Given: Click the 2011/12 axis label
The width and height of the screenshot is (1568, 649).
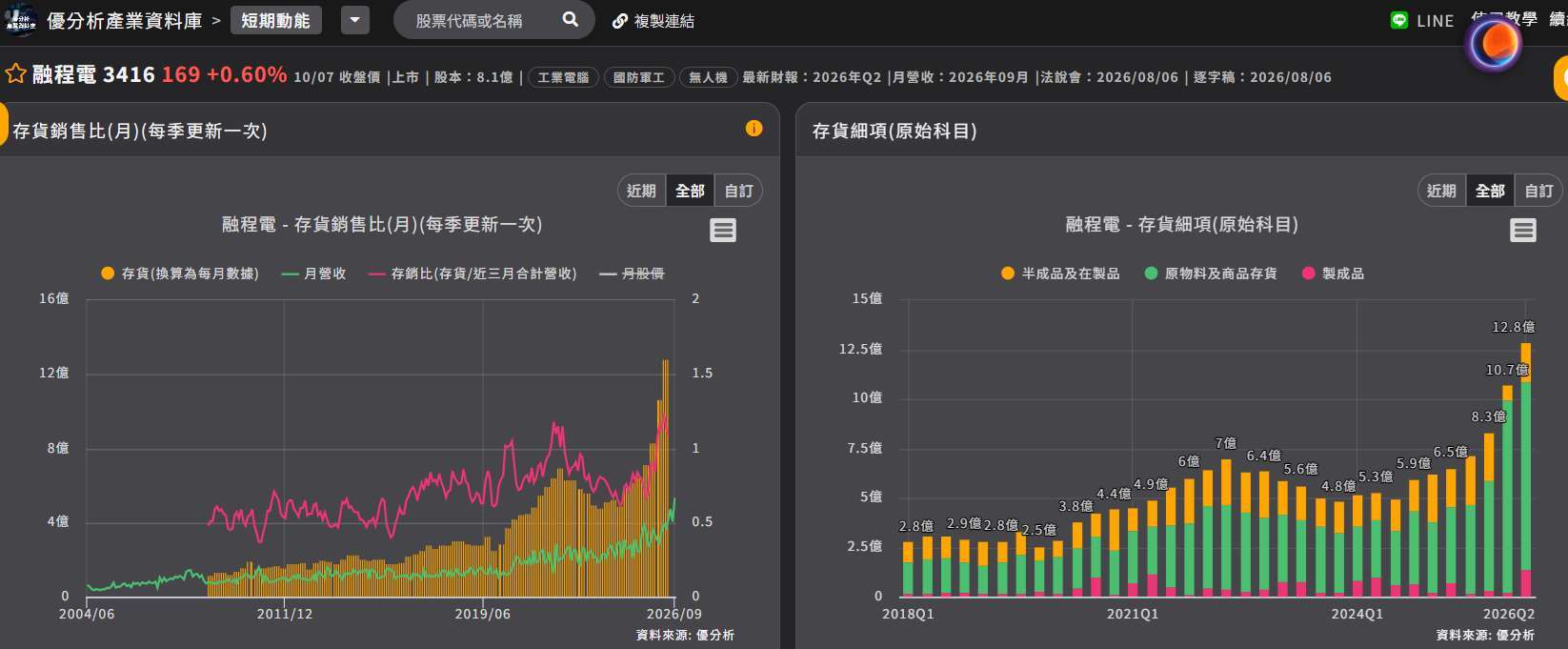Looking at the screenshot, I should [x=285, y=614].
